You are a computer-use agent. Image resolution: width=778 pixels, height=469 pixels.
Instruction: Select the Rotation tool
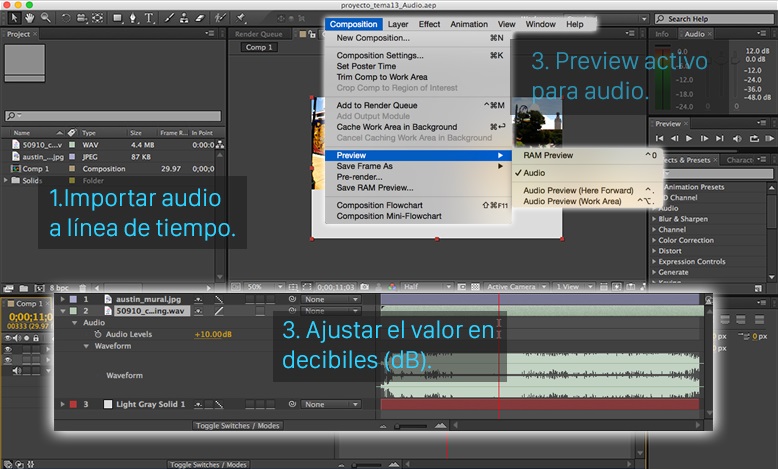click(x=65, y=18)
